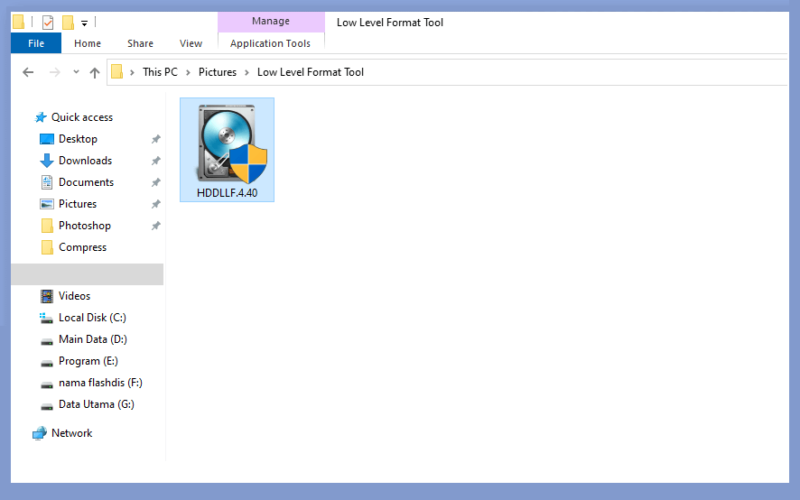The height and width of the screenshot is (500, 800).
Task: Select Main Data (D:) label
Action: (93, 339)
